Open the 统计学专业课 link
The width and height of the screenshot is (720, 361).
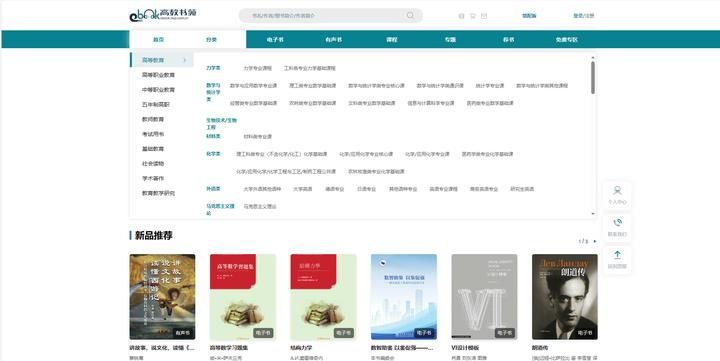click(x=489, y=85)
